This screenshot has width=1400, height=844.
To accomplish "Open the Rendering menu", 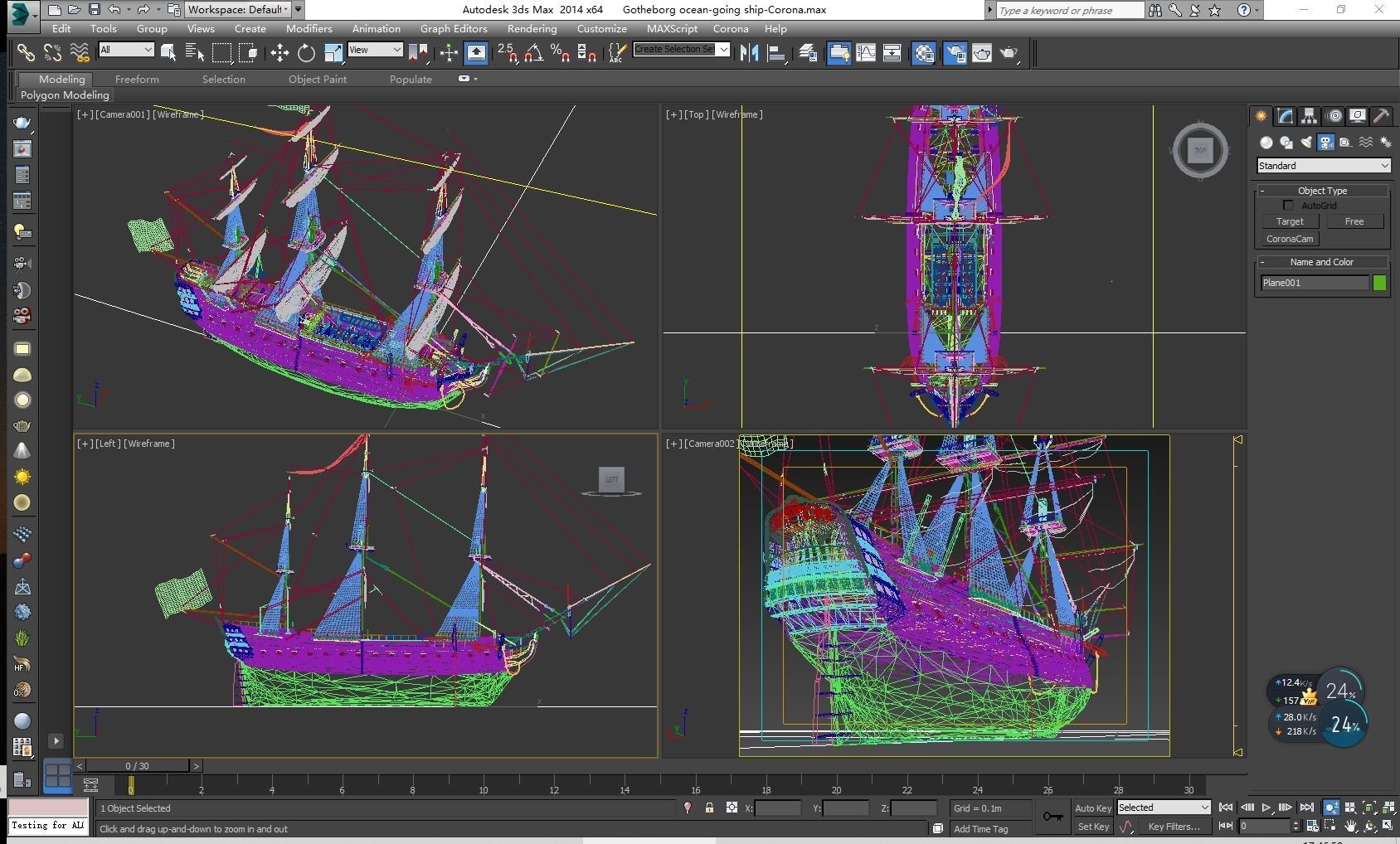I will click(x=532, y=28).
